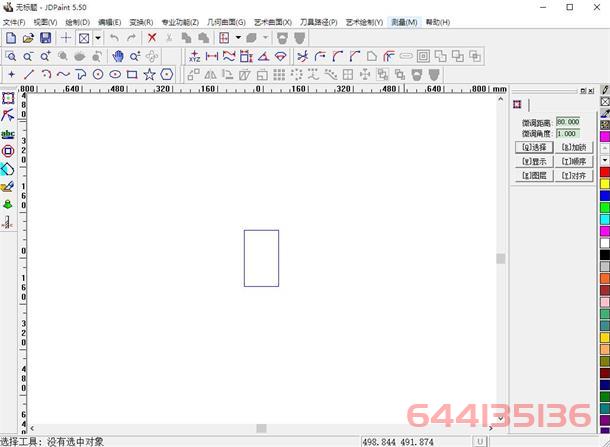Click the 微调角度 value field
Image resolution: width=610 pixels, height=447 pixels.
(x=567, y=133)
